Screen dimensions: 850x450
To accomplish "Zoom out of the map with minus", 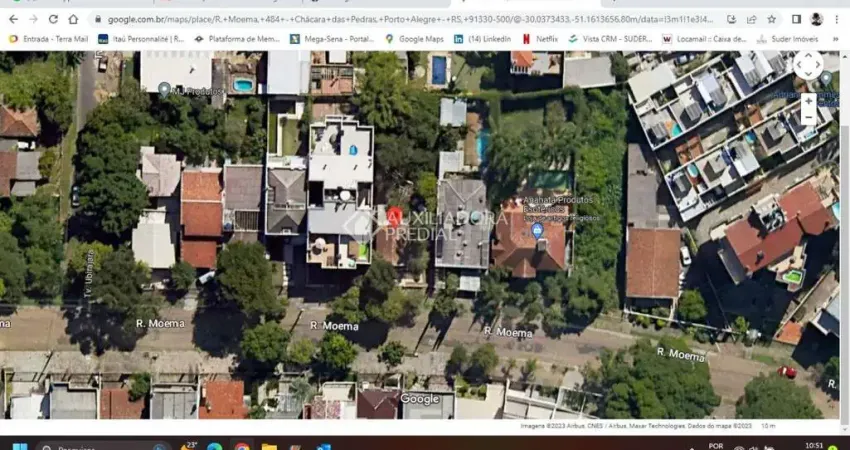I will click(808, 117).
